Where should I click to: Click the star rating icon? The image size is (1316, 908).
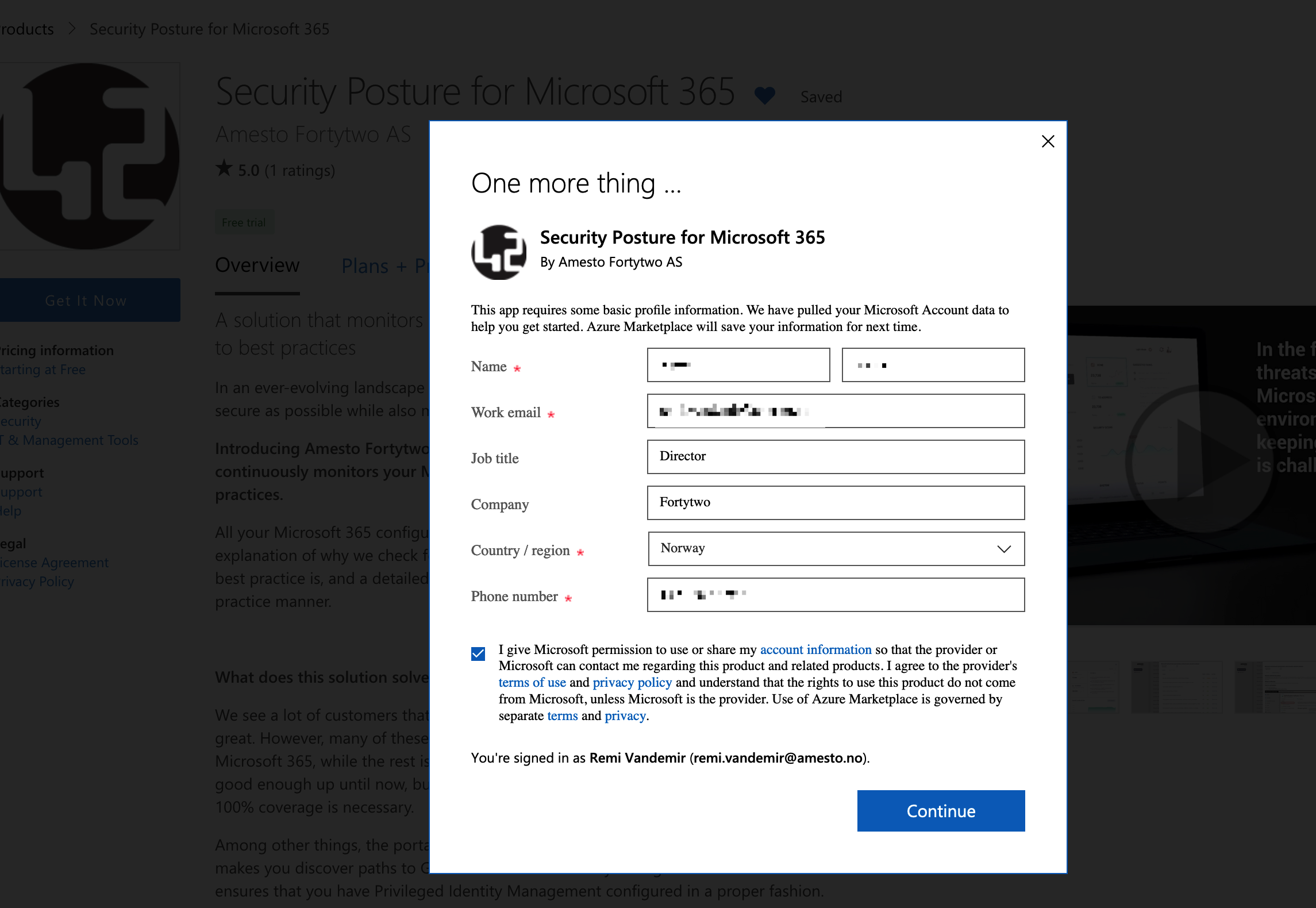[225, 168]
